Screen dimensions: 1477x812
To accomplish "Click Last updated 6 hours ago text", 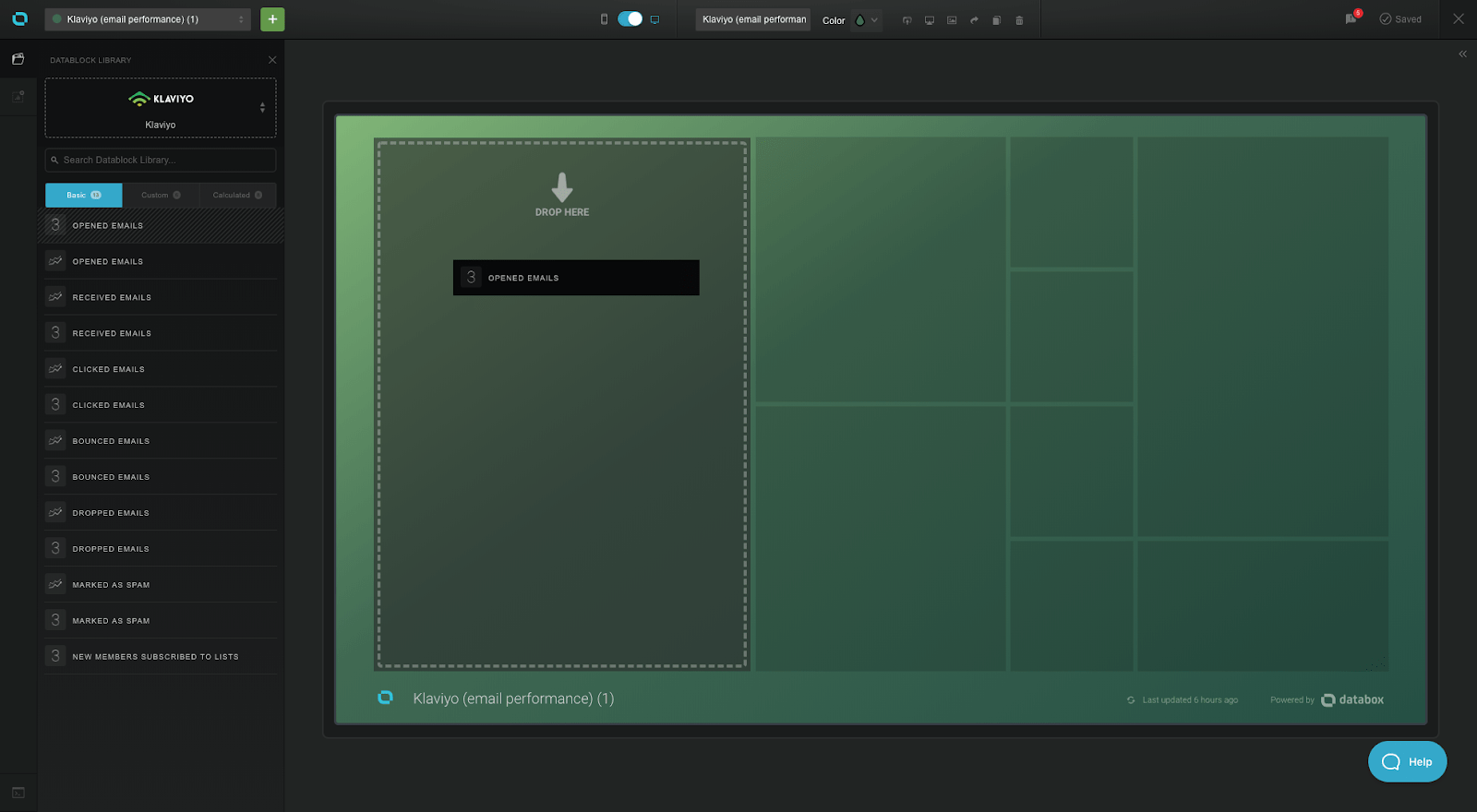I will [1190, 700].
